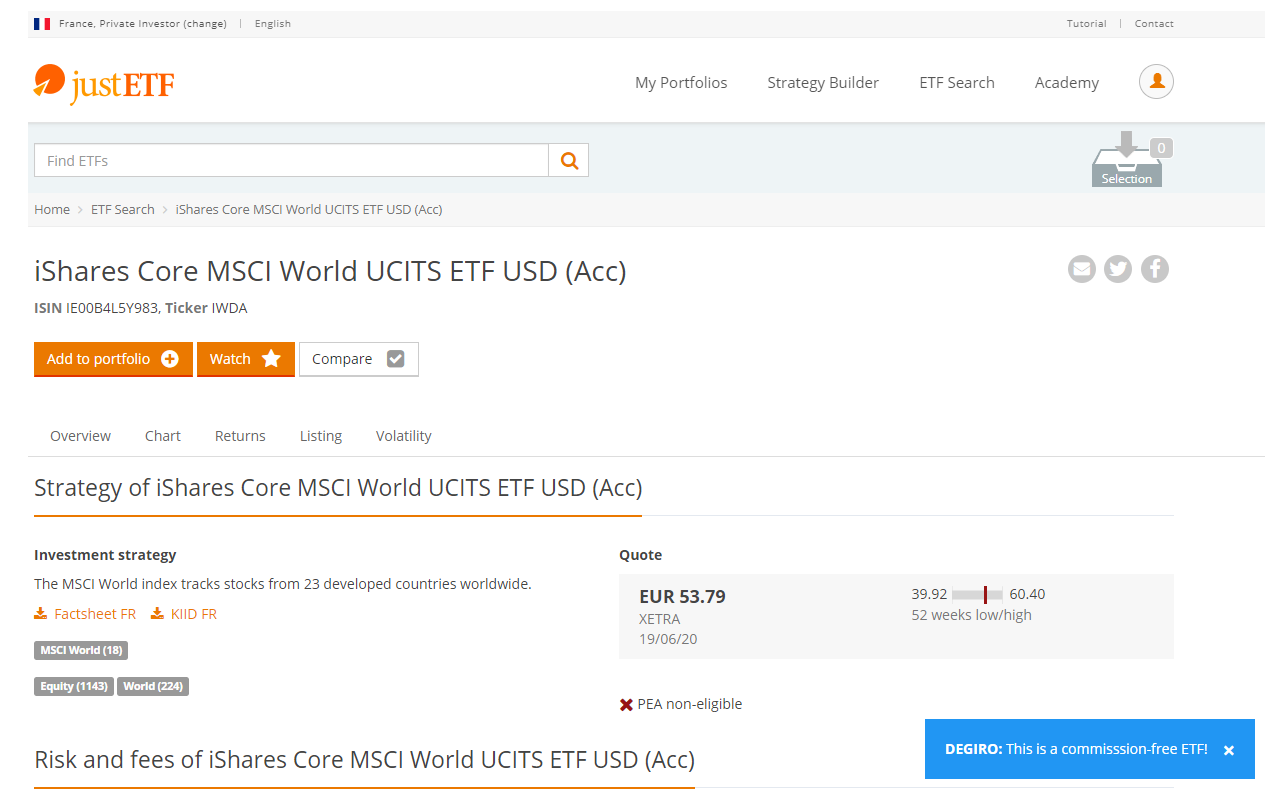Image resolution: width=1280 pixels, height=800 pixels.
Task: Click the 52 weeks low/high range bar
Action: tap(977, 594)
